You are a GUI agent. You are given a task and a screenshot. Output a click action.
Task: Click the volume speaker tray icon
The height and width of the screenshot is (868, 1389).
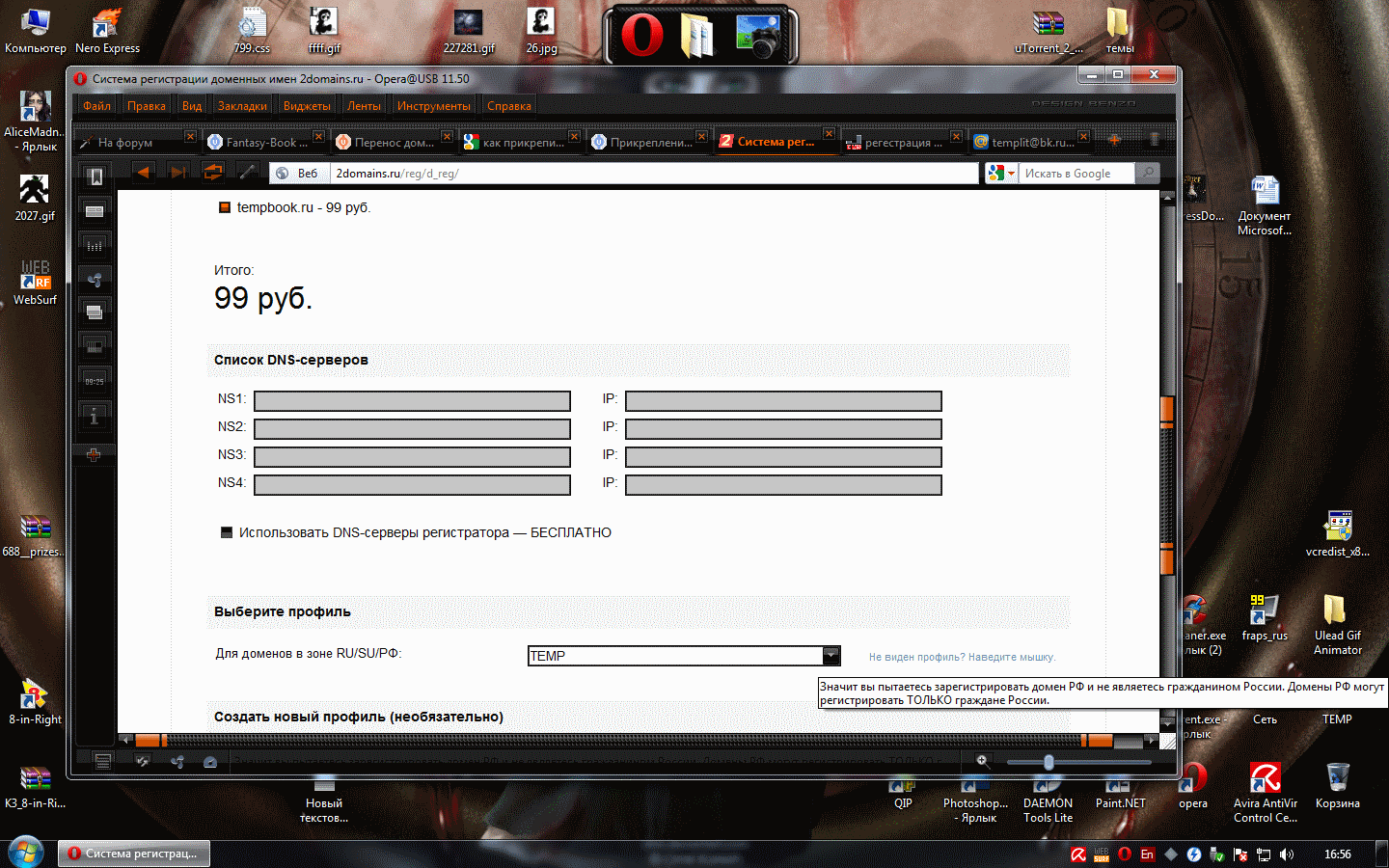point(1287,854)
